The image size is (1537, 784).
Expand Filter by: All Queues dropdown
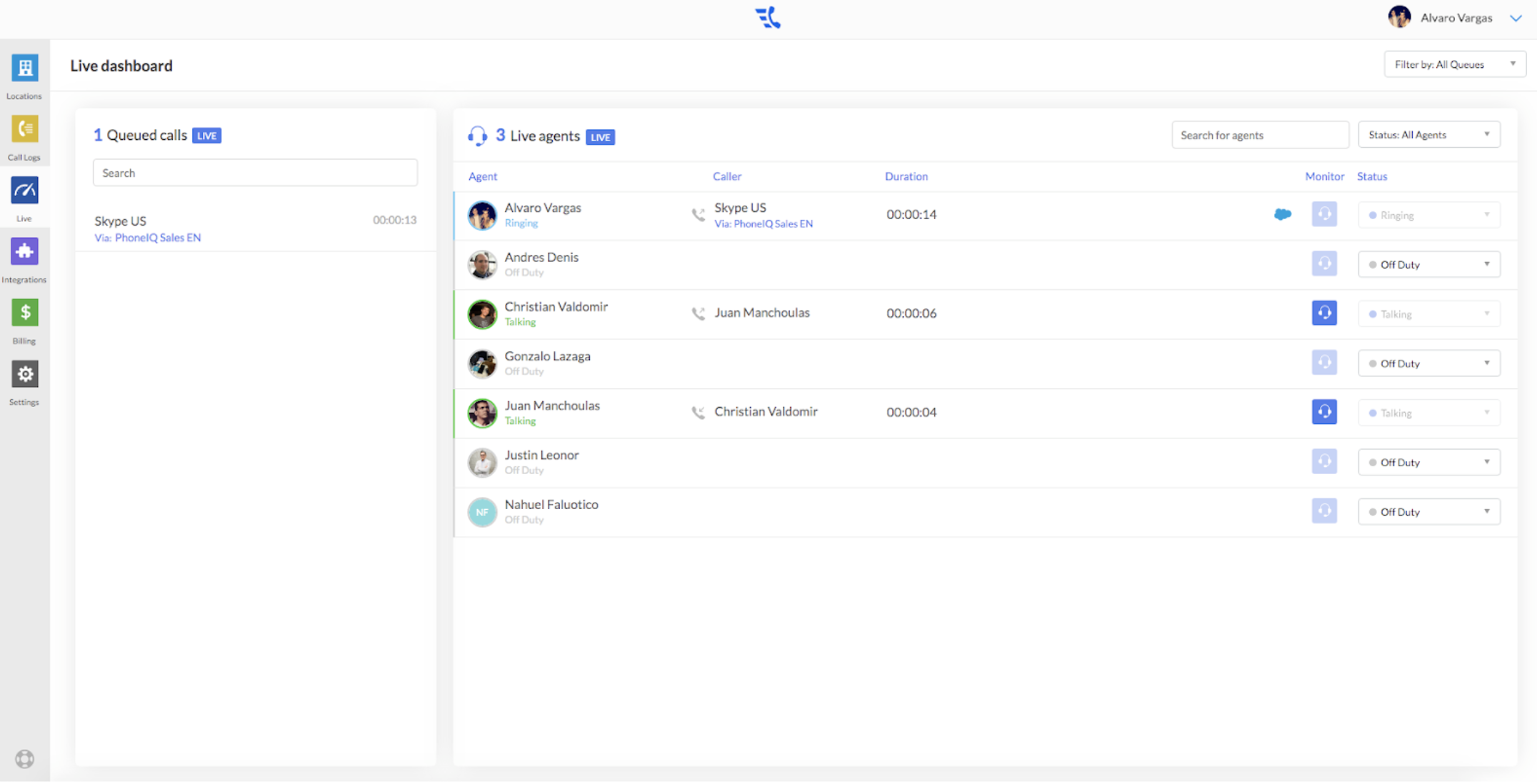pyautogui.click(x=1454, y=64)
